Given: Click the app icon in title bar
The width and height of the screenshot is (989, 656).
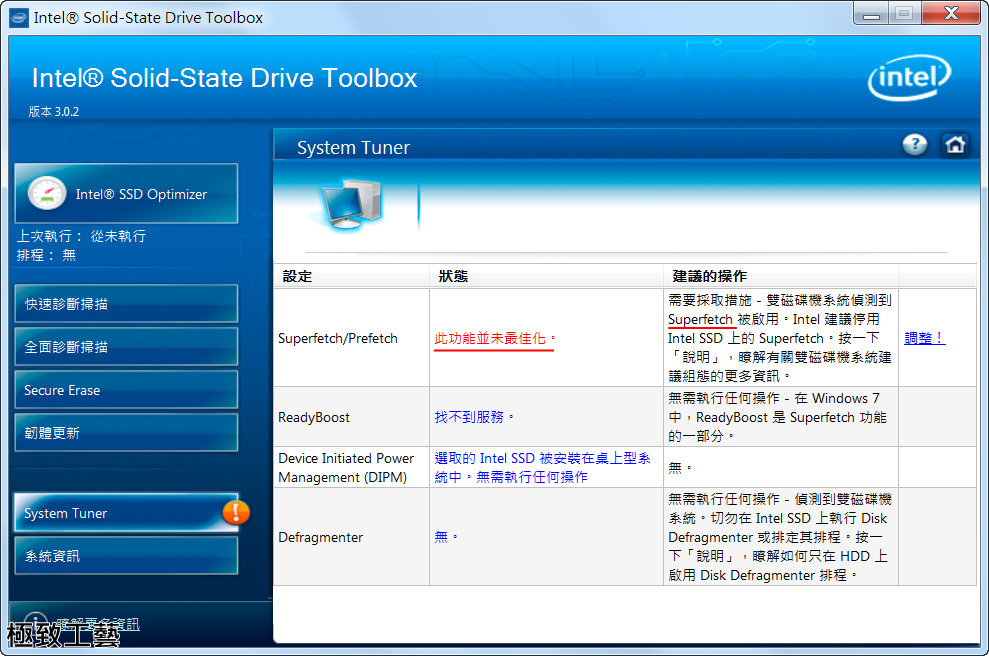Looking at the screenshot, I should point(19,18).
